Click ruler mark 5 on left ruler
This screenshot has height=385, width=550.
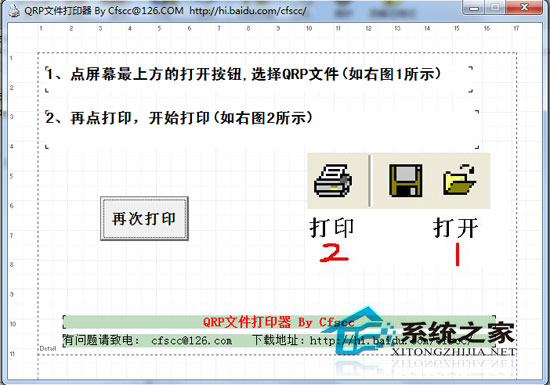[12, 176]
